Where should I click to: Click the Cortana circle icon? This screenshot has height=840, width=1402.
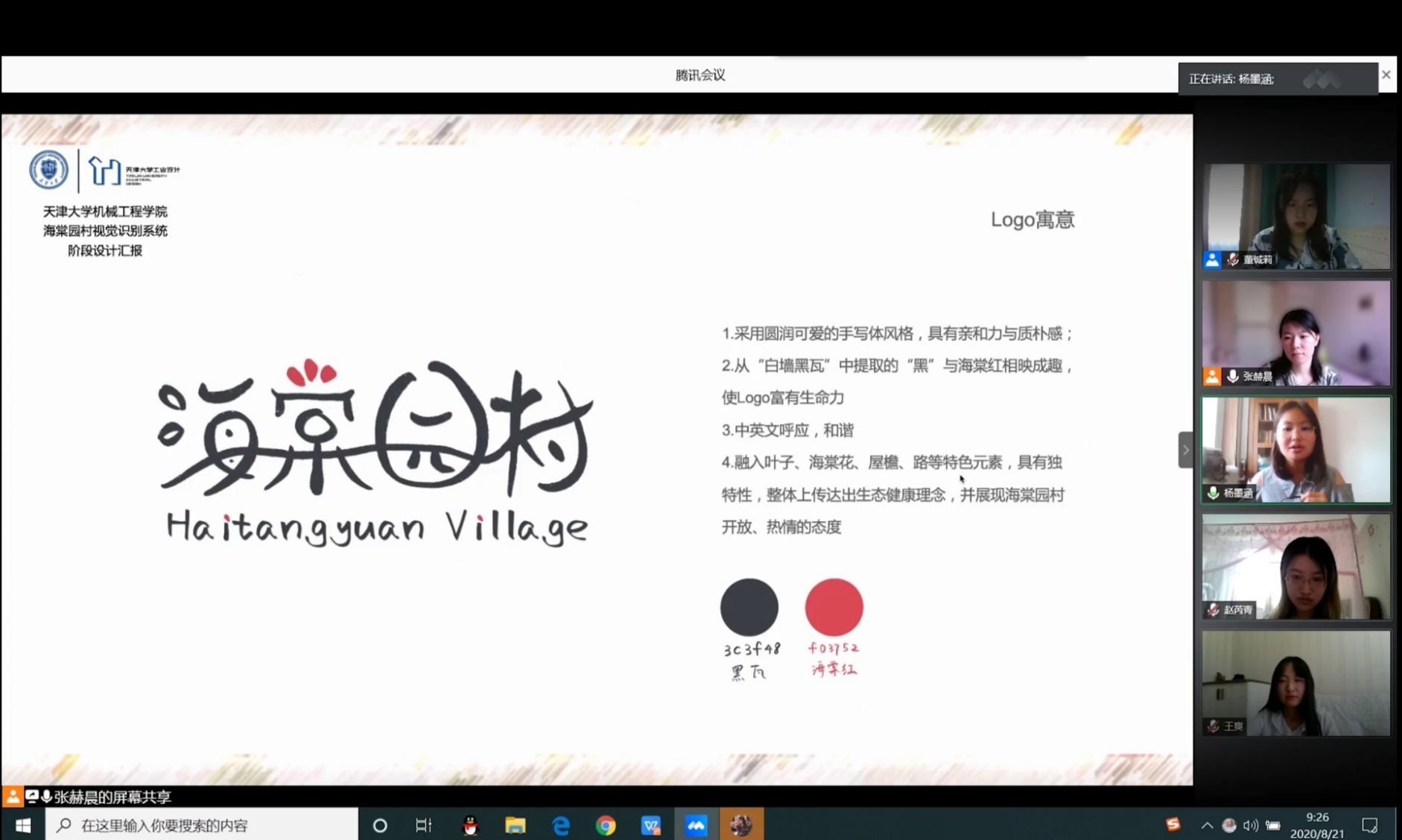[380, 825]
